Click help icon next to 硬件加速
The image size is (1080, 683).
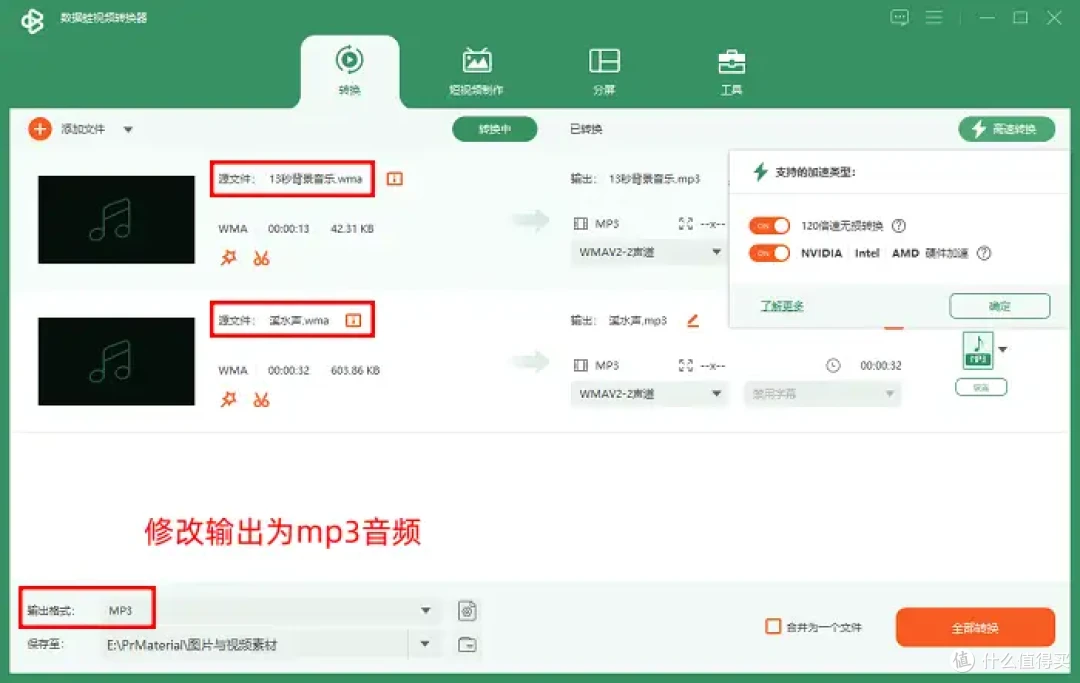click(x=984, y=253)
